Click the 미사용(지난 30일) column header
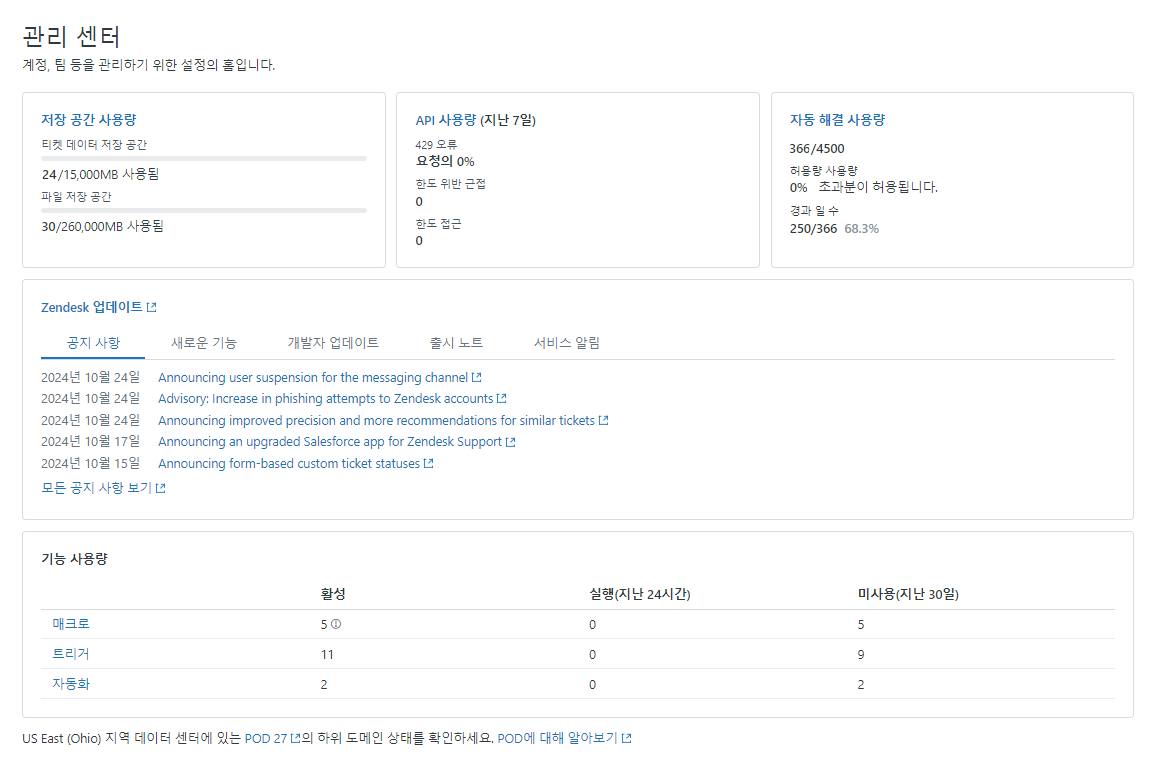This screenshot has width=1156, height=767. pyautogui.click(x=908, y=594)
